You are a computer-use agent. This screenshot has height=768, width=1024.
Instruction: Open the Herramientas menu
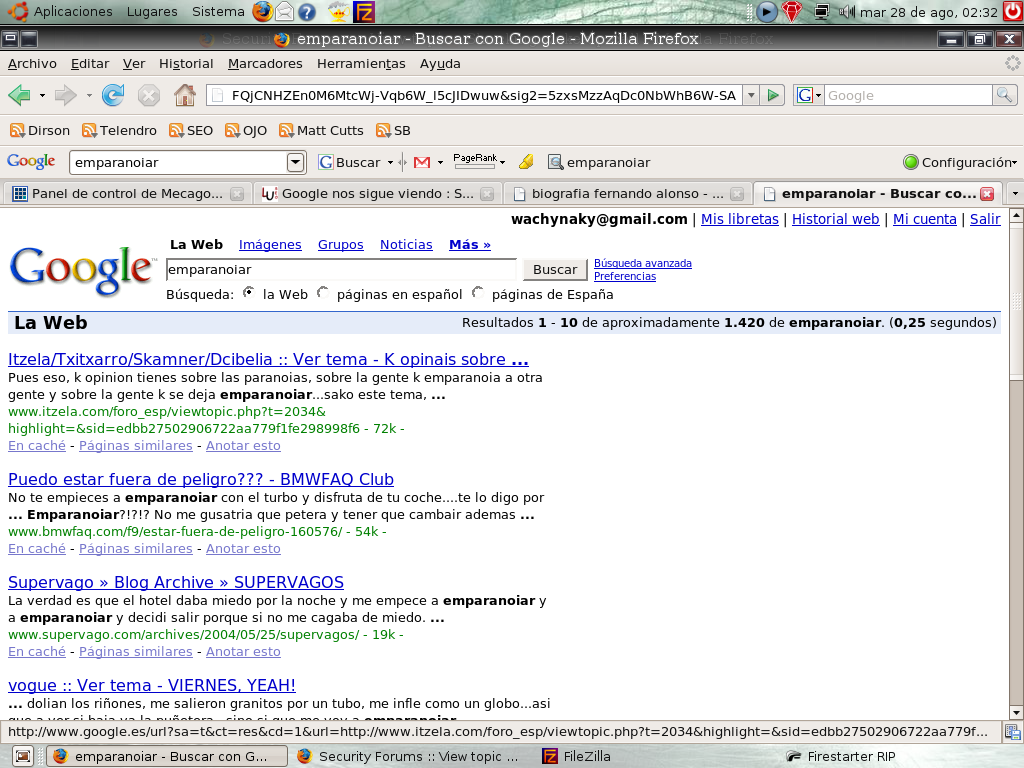pos(361,64)
